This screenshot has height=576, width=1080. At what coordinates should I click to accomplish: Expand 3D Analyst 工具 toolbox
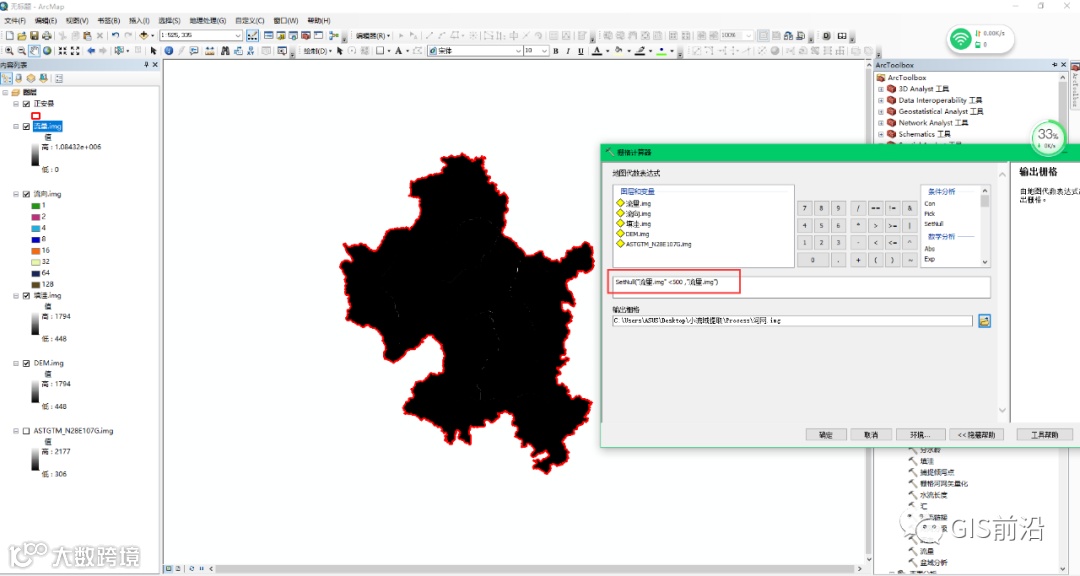click(880, 89)
